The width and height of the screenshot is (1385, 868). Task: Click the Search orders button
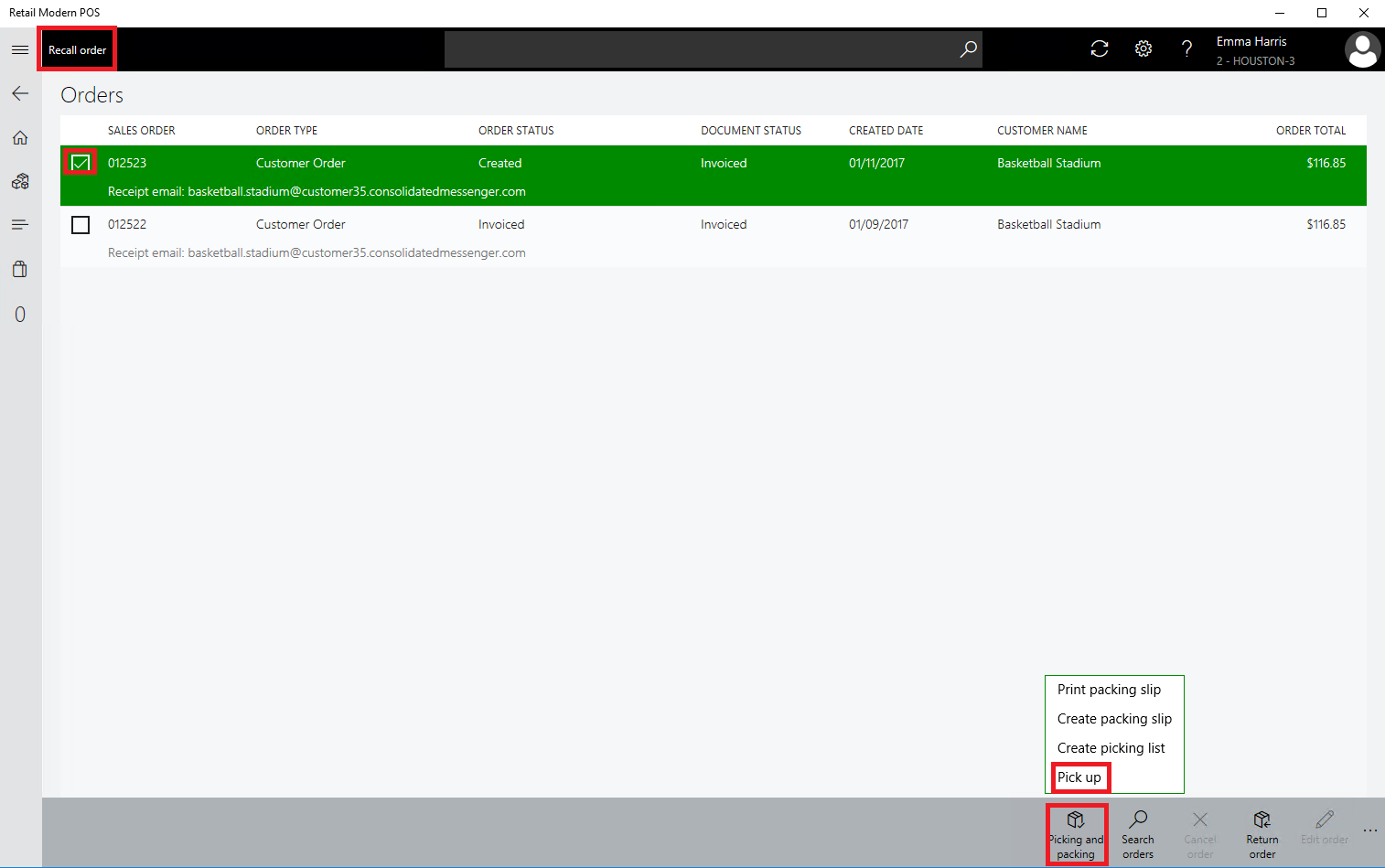tap(1138, 833)
